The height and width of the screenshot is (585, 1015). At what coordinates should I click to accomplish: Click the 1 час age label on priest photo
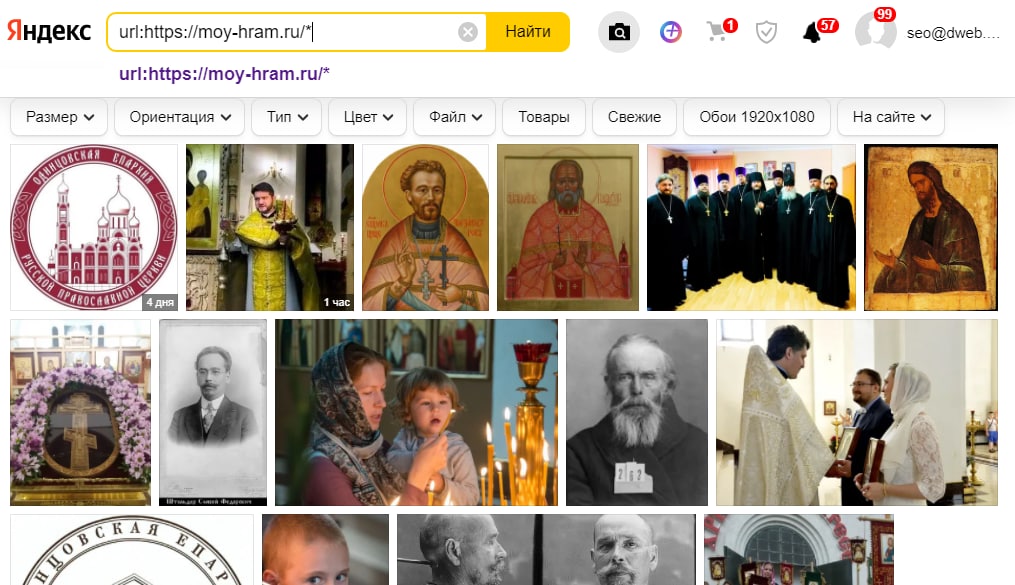(337, 302)
